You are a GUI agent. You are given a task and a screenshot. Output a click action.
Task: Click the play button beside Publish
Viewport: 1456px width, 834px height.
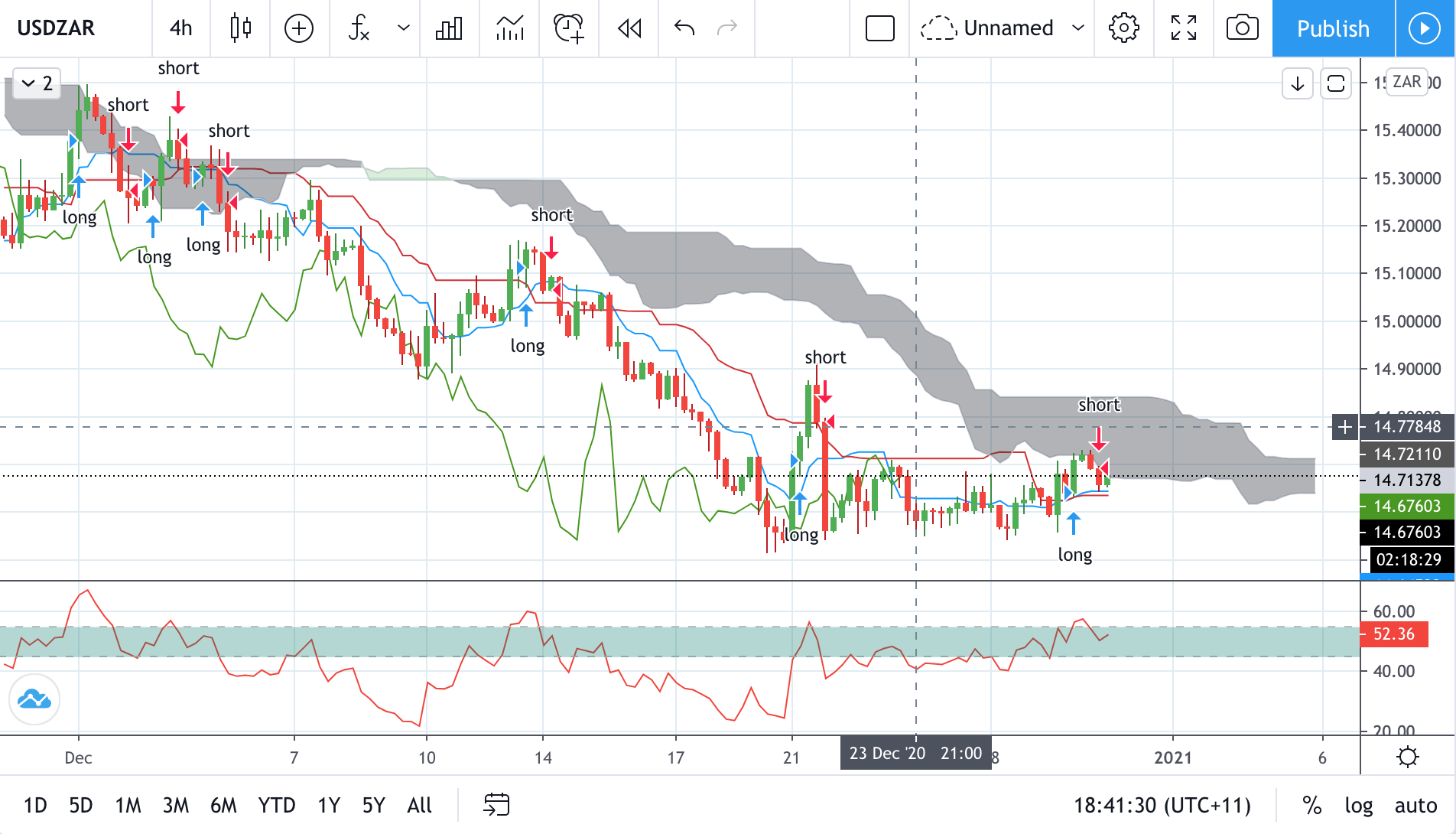tap(1425, 28)
